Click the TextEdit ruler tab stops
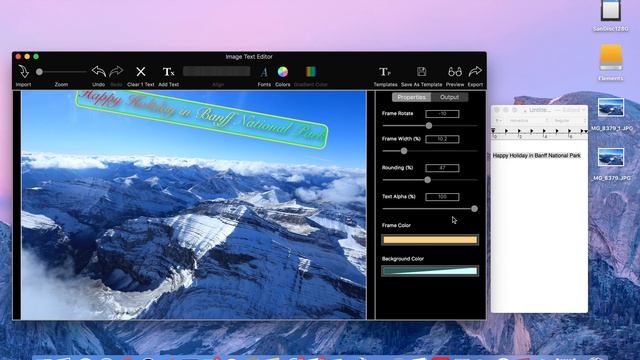 [x=539, y=133]
